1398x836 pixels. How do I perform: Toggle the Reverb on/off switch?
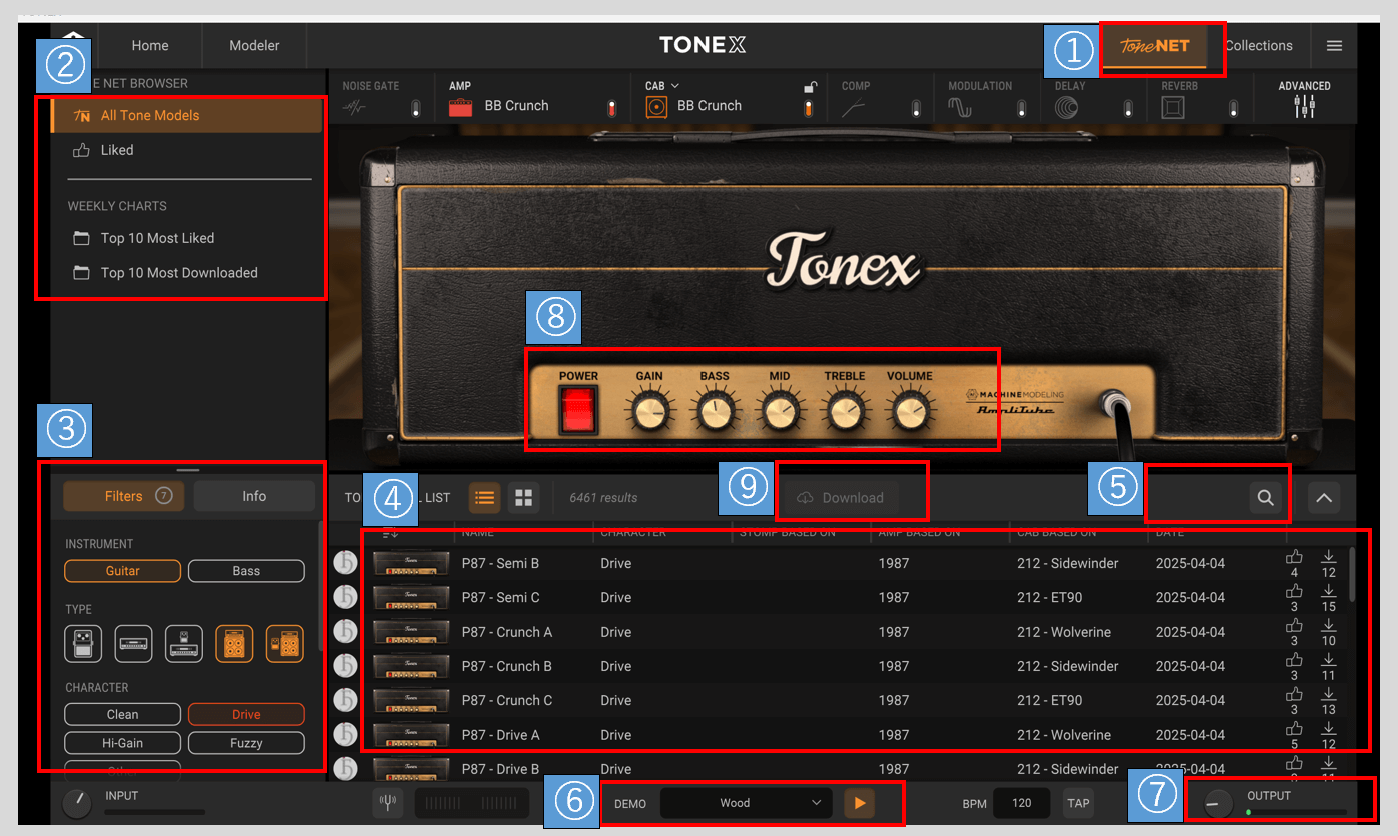coord(1234,108)
